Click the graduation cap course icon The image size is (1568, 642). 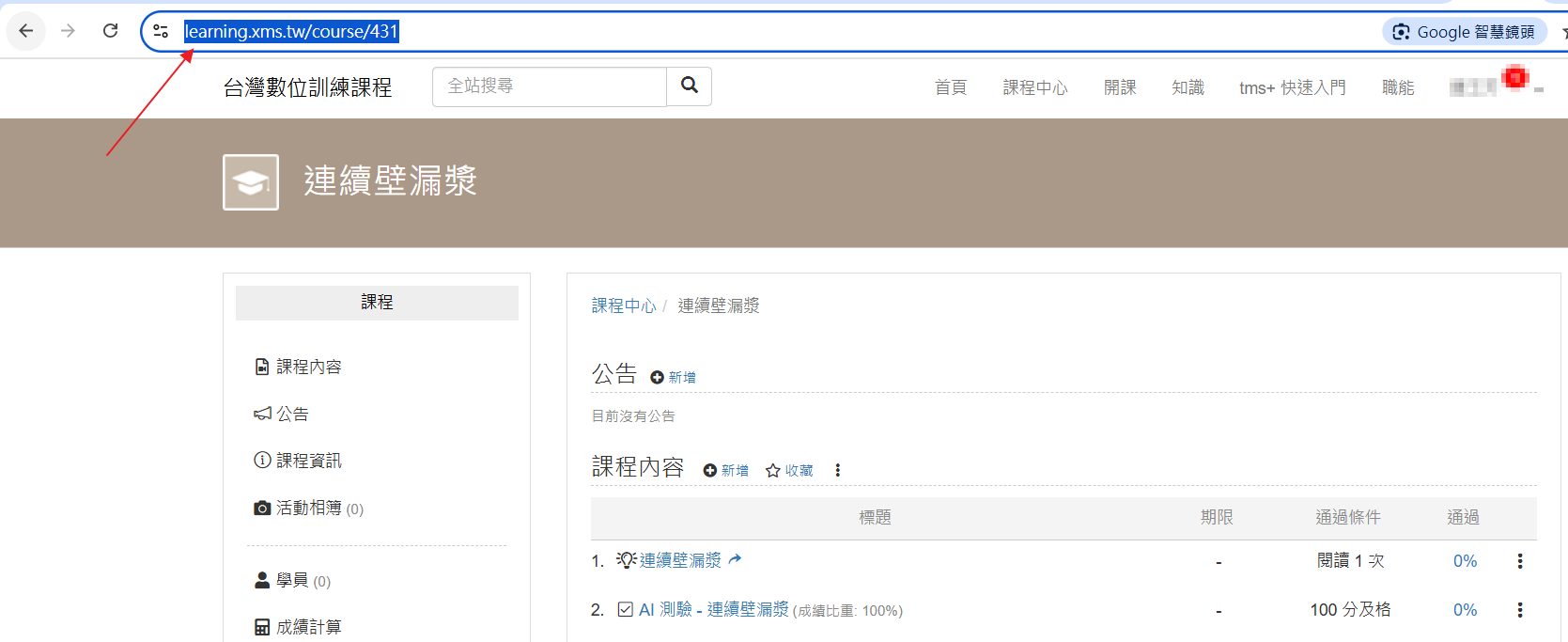pyautogui.click(x=251, y=182)
